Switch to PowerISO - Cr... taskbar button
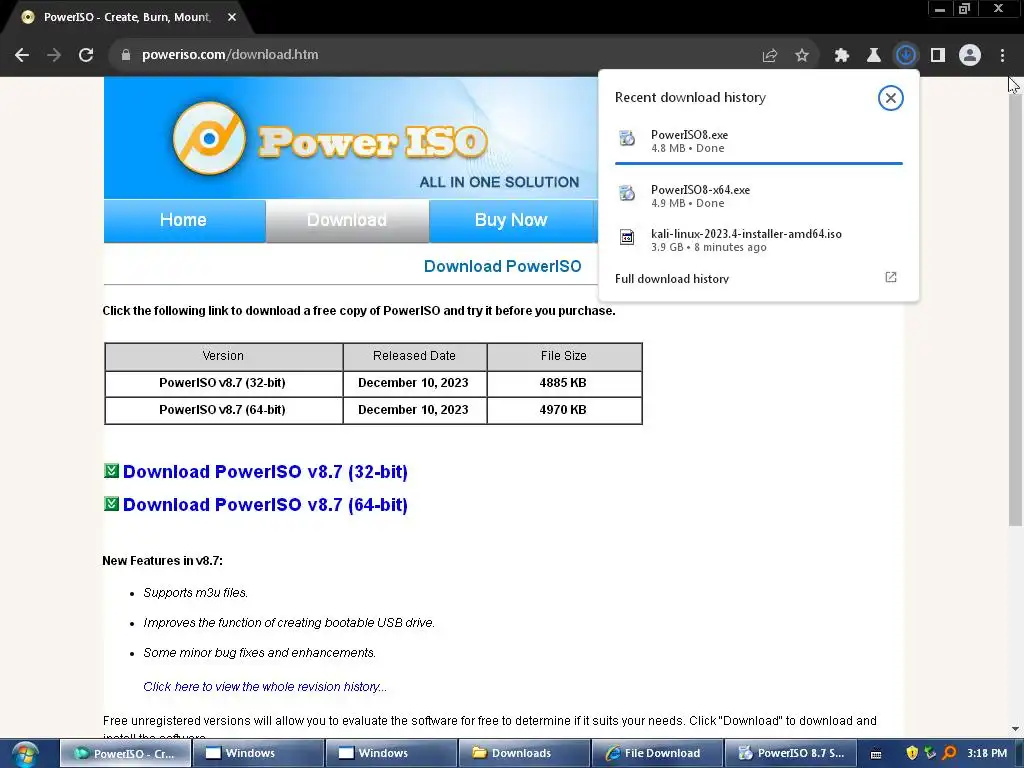Screen dimensions: 1024x768 click(126, 754)
